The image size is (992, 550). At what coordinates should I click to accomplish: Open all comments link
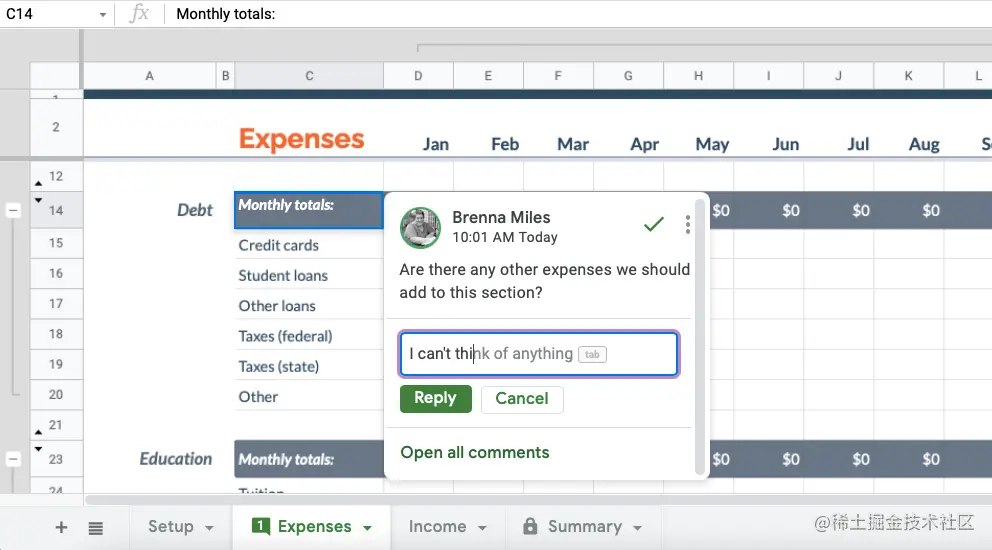(x=474, y=453)
